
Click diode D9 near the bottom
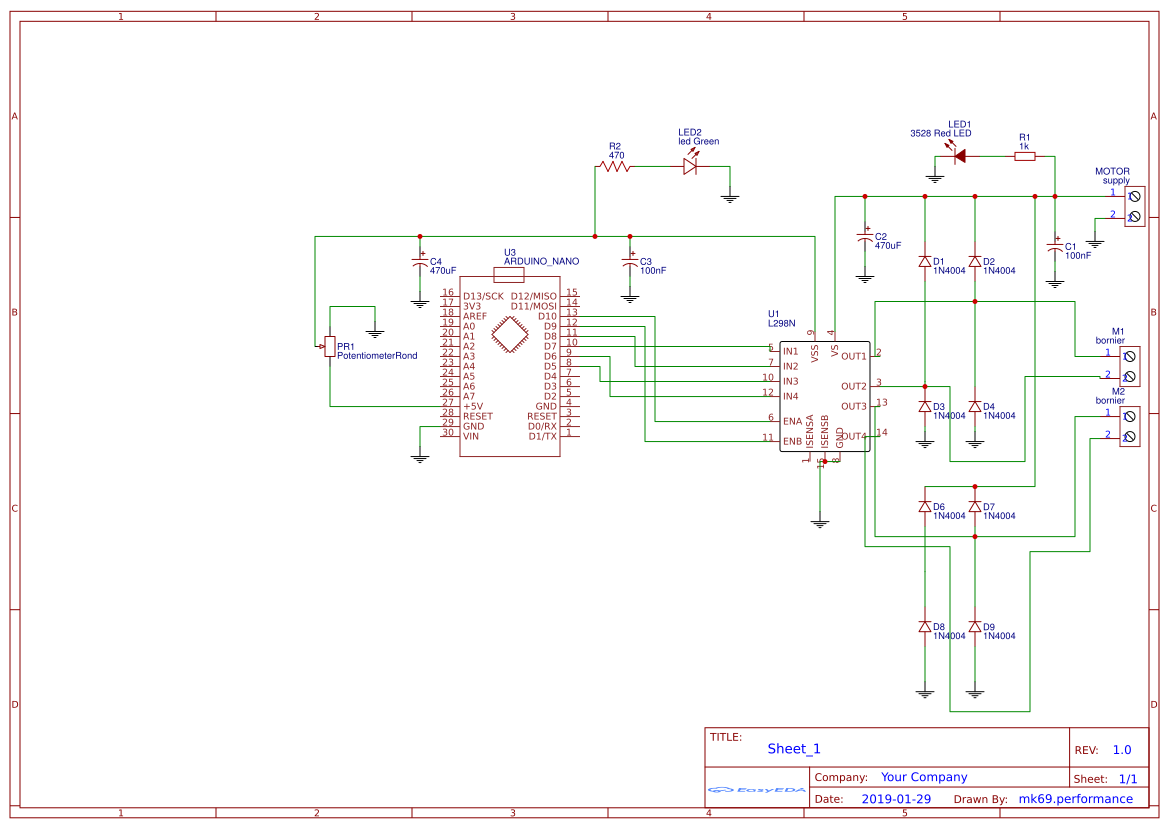[975, 628]
